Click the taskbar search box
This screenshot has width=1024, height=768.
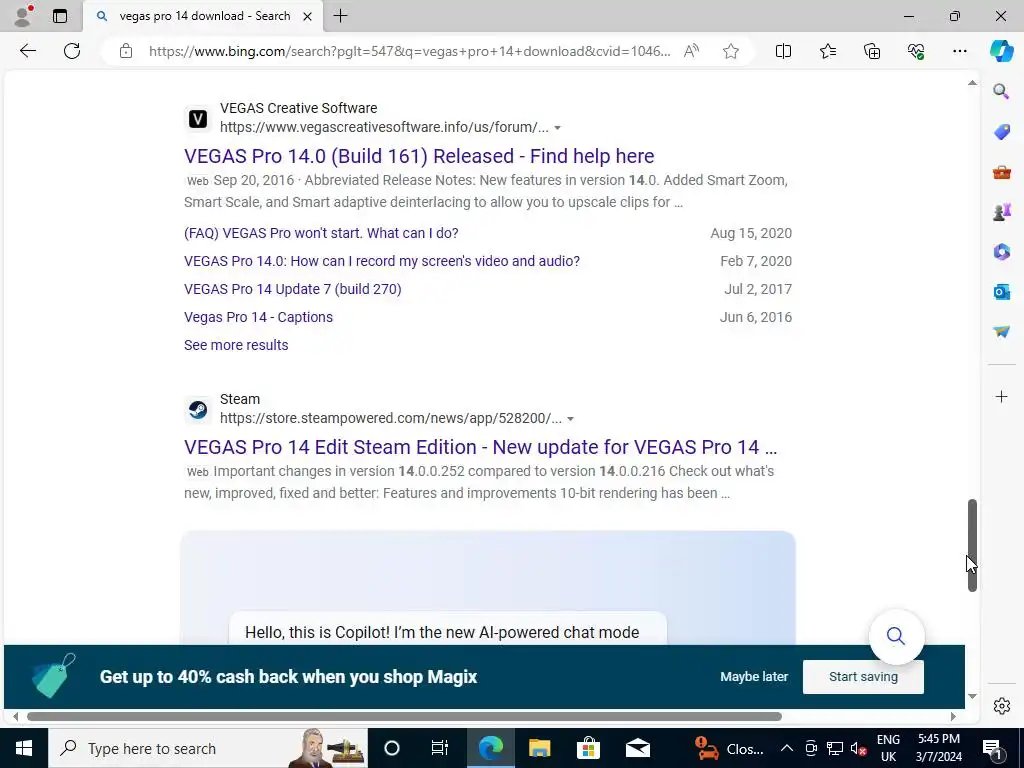point(208,748)
